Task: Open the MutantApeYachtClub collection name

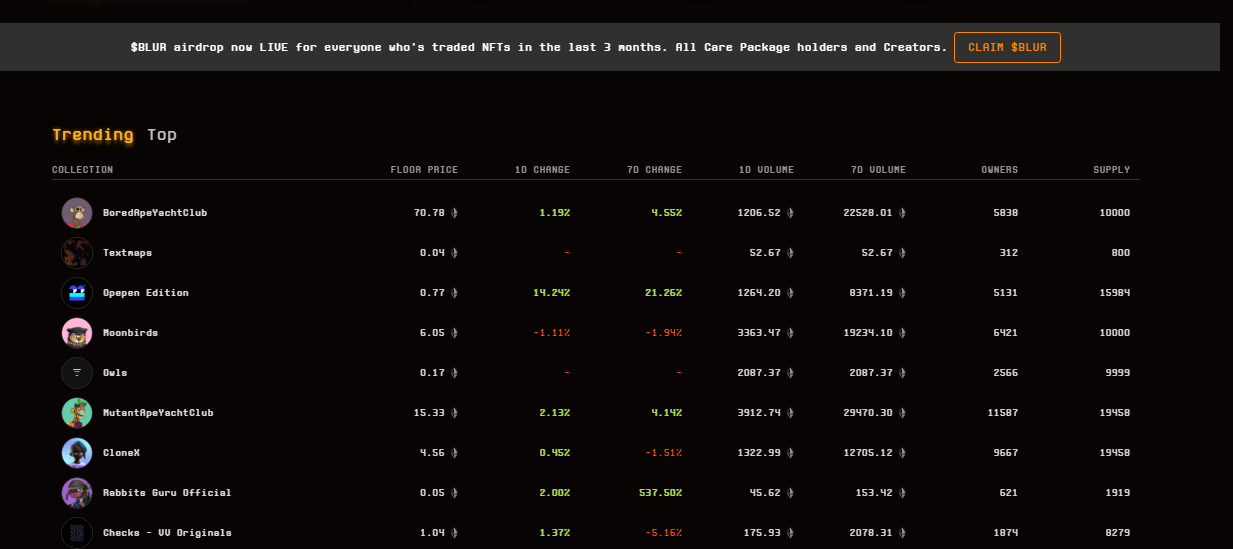Action: [158, 413]
